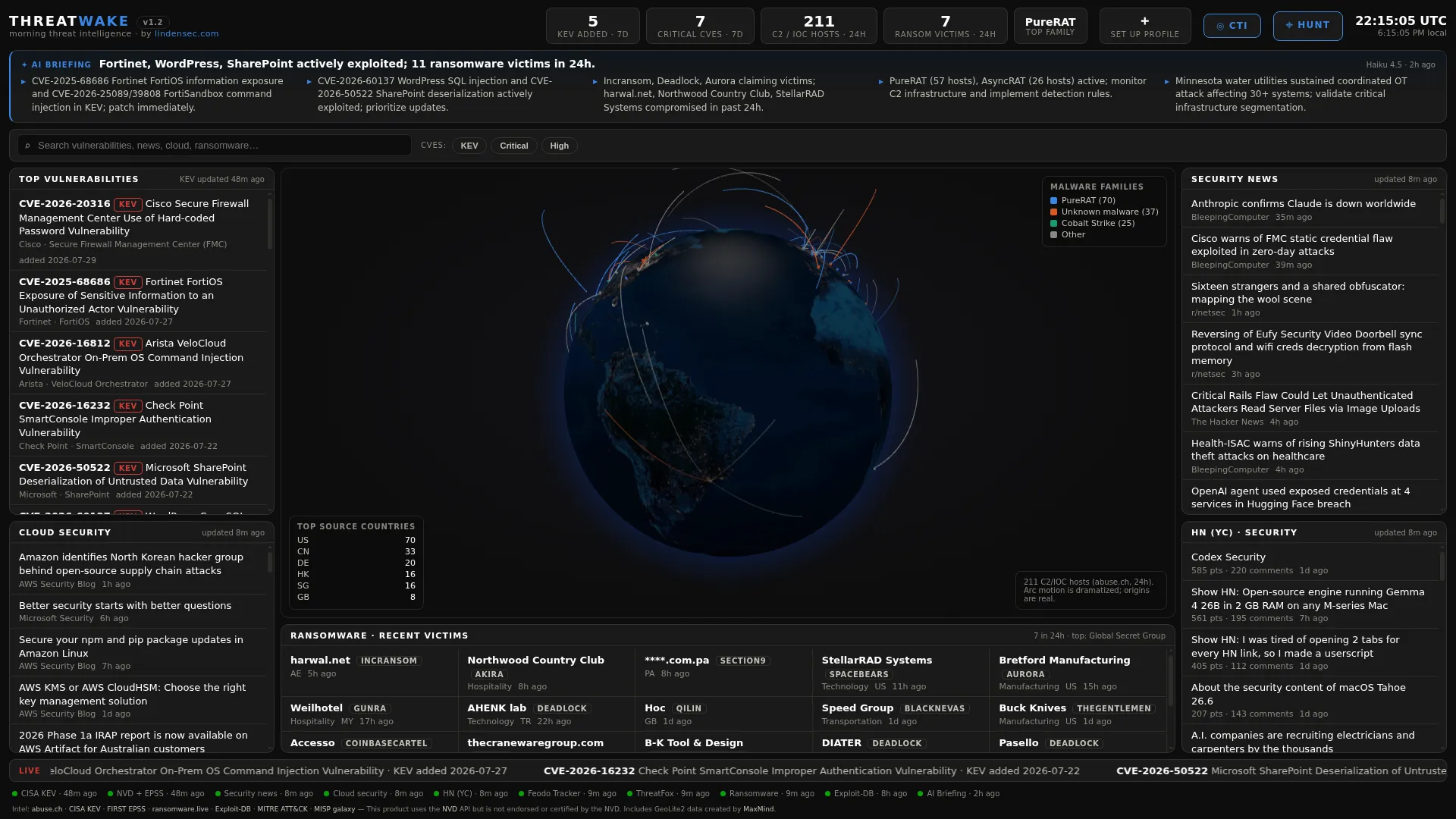This screenshot has width=1456, height=819.
Task: Open the PureRAT Top Family card
Action: [1050, 26]
